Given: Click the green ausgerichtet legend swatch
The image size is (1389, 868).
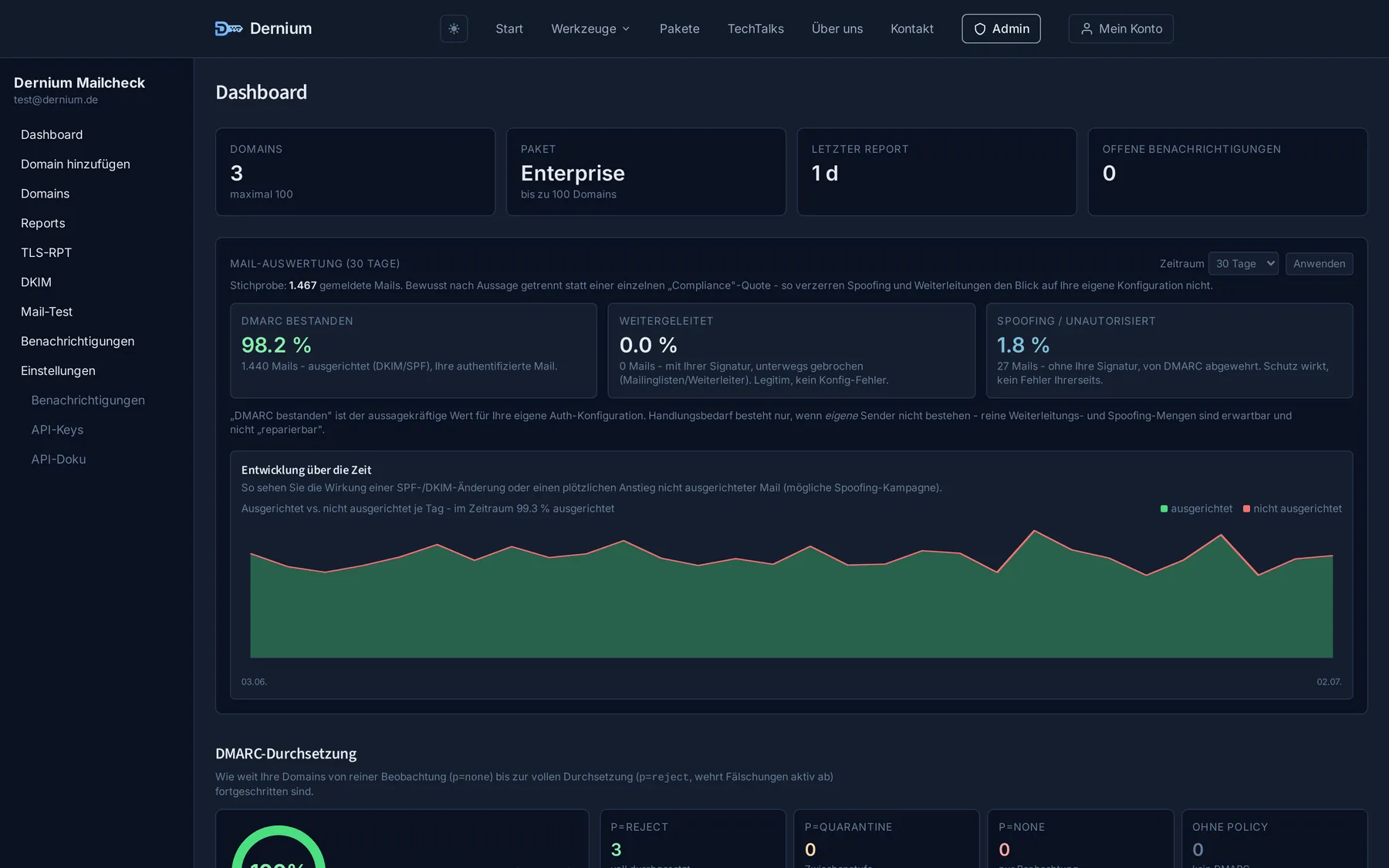Looking at the screenshot, I should [1164, 508].
